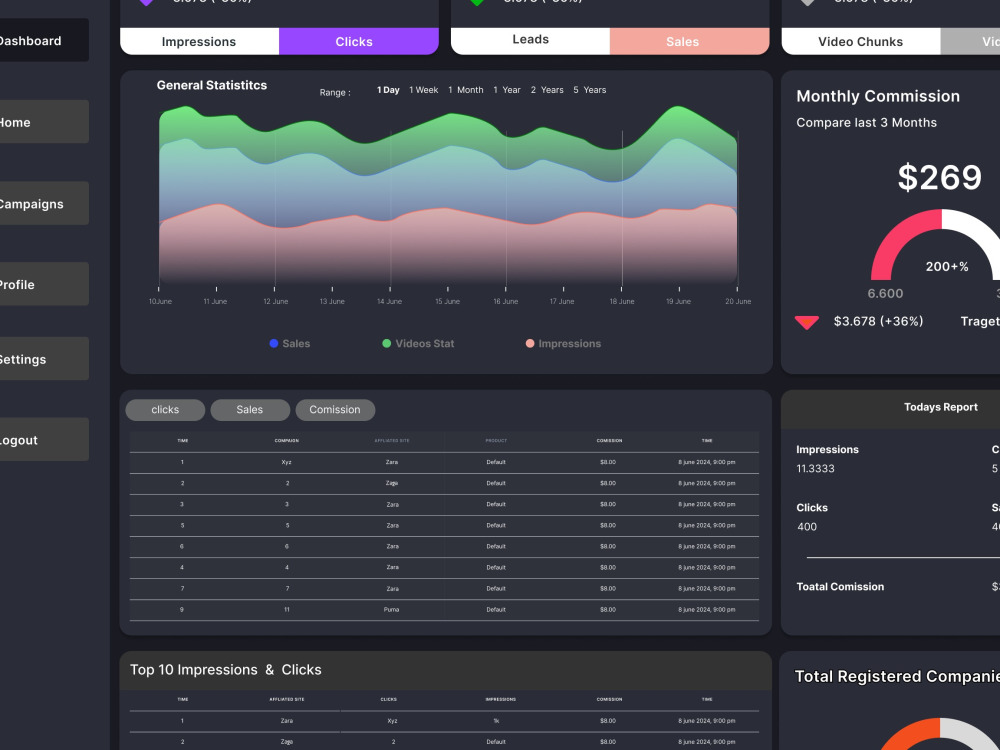Click Compare last 3 Months subtitle
1000x750 pixels.
tap(866, 122)
